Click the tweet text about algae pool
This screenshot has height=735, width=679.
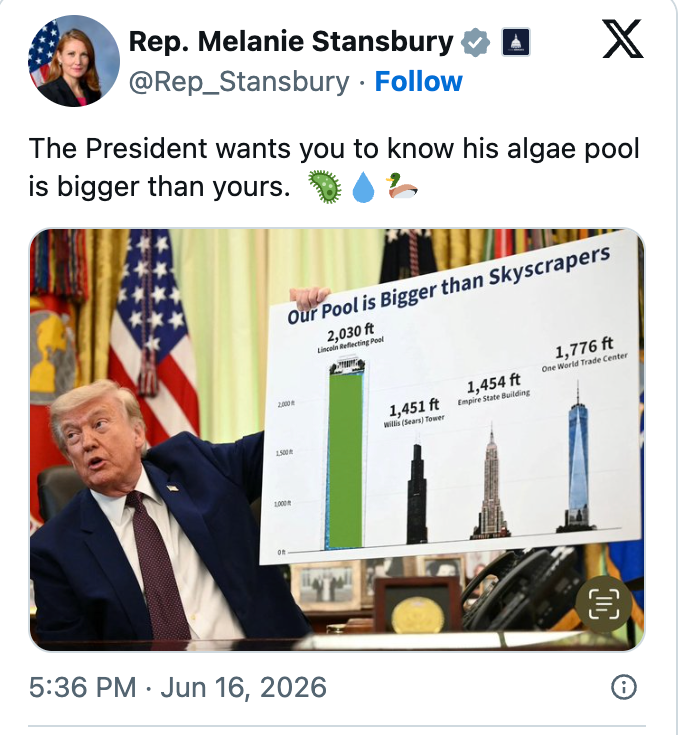[x=334, y=168]
